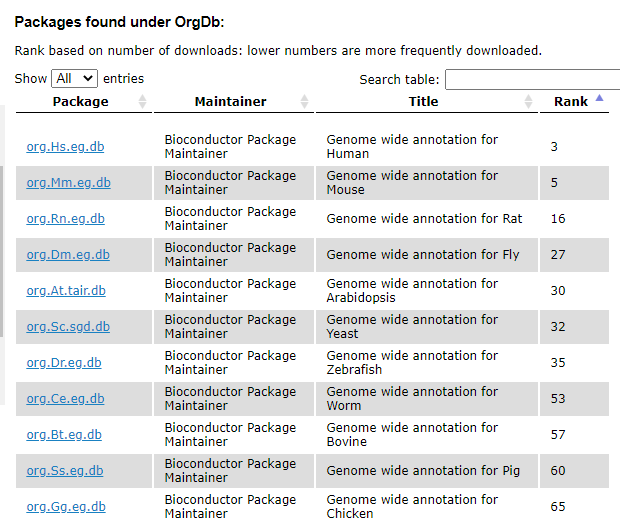Click the Maintainer column header text

point(230,102)
